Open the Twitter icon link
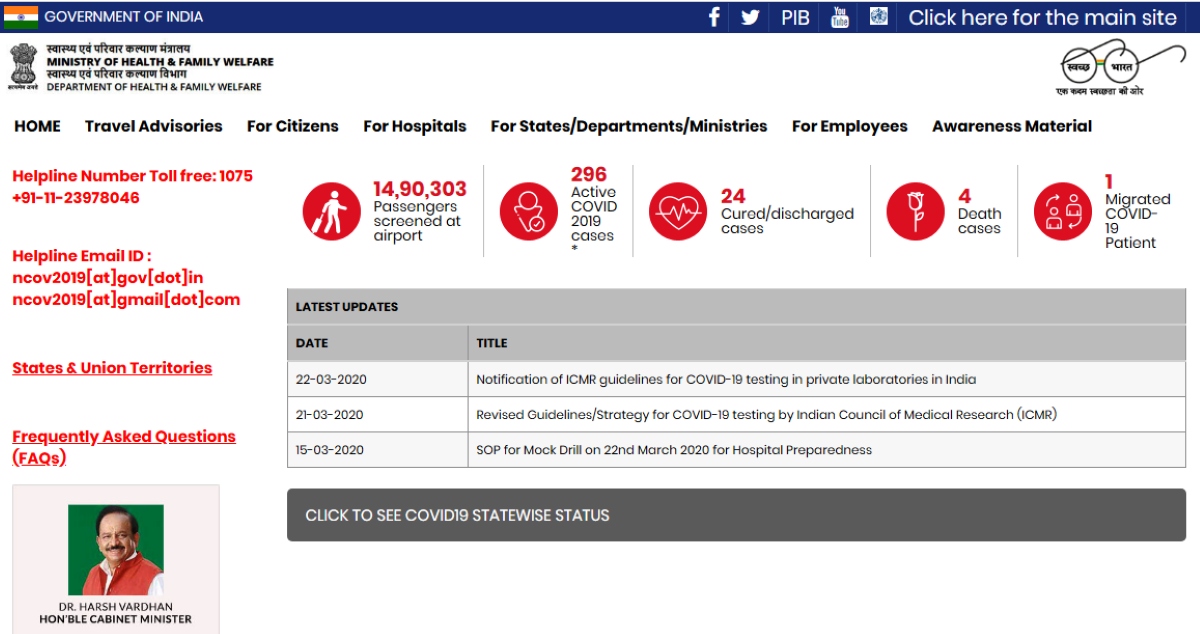1200x634 pixels. 750,17
